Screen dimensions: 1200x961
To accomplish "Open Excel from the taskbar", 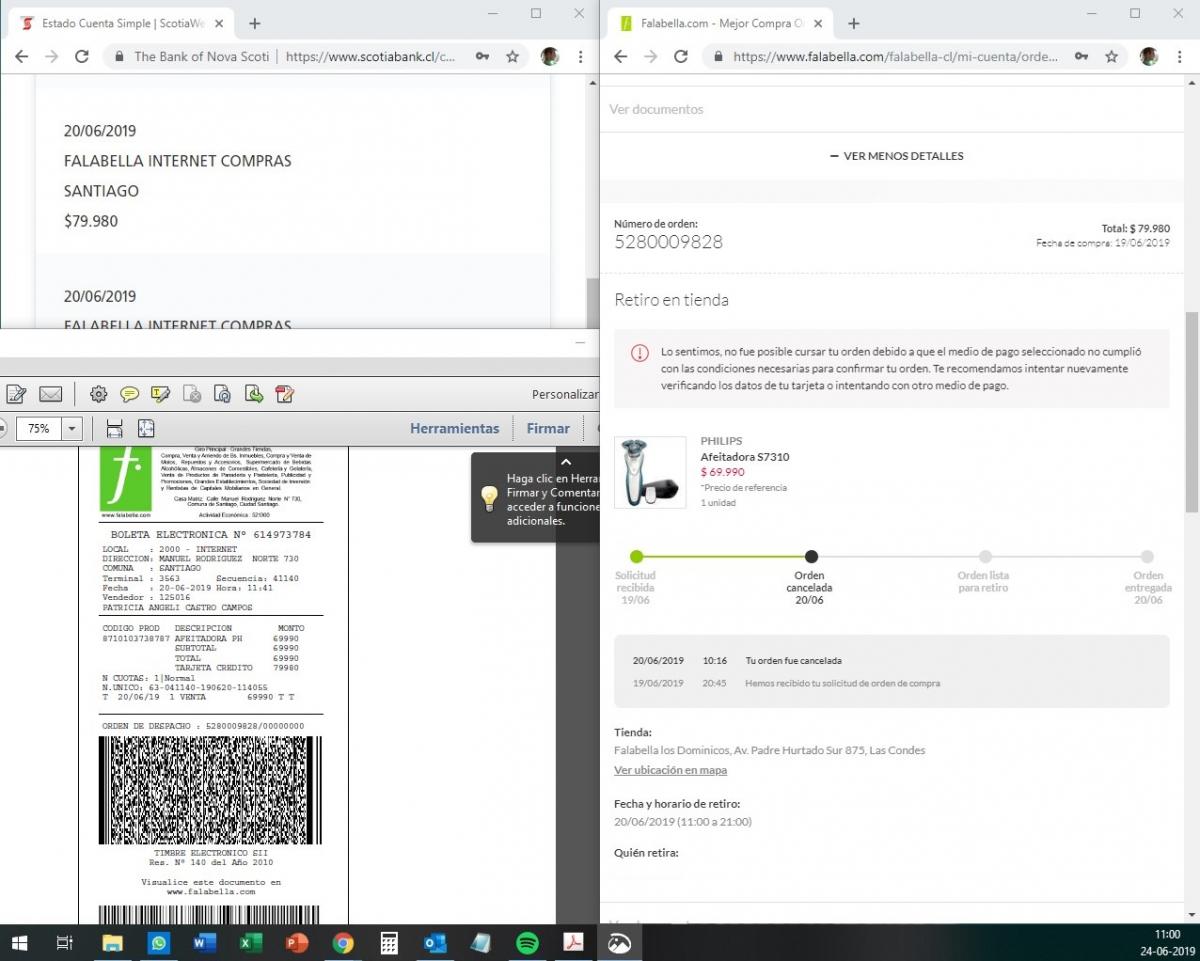I will point(251,943).
